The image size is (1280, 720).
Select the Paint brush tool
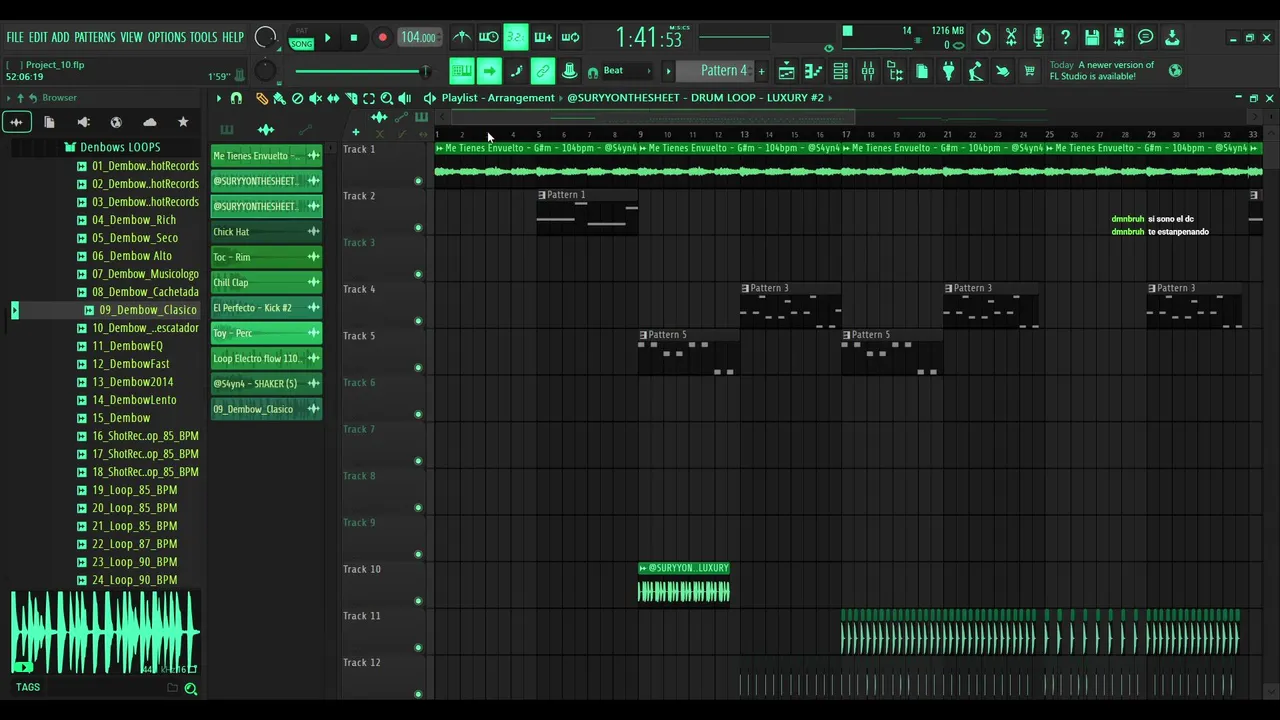pos(280,98)
